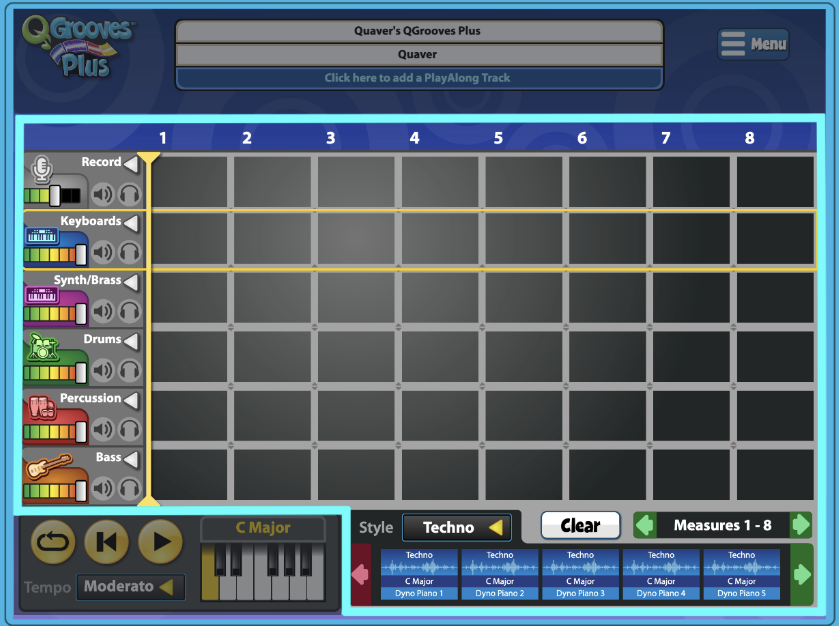The image size is (839, 626).
Task: Click the QGrooves Plus logo
Action: 78,47
